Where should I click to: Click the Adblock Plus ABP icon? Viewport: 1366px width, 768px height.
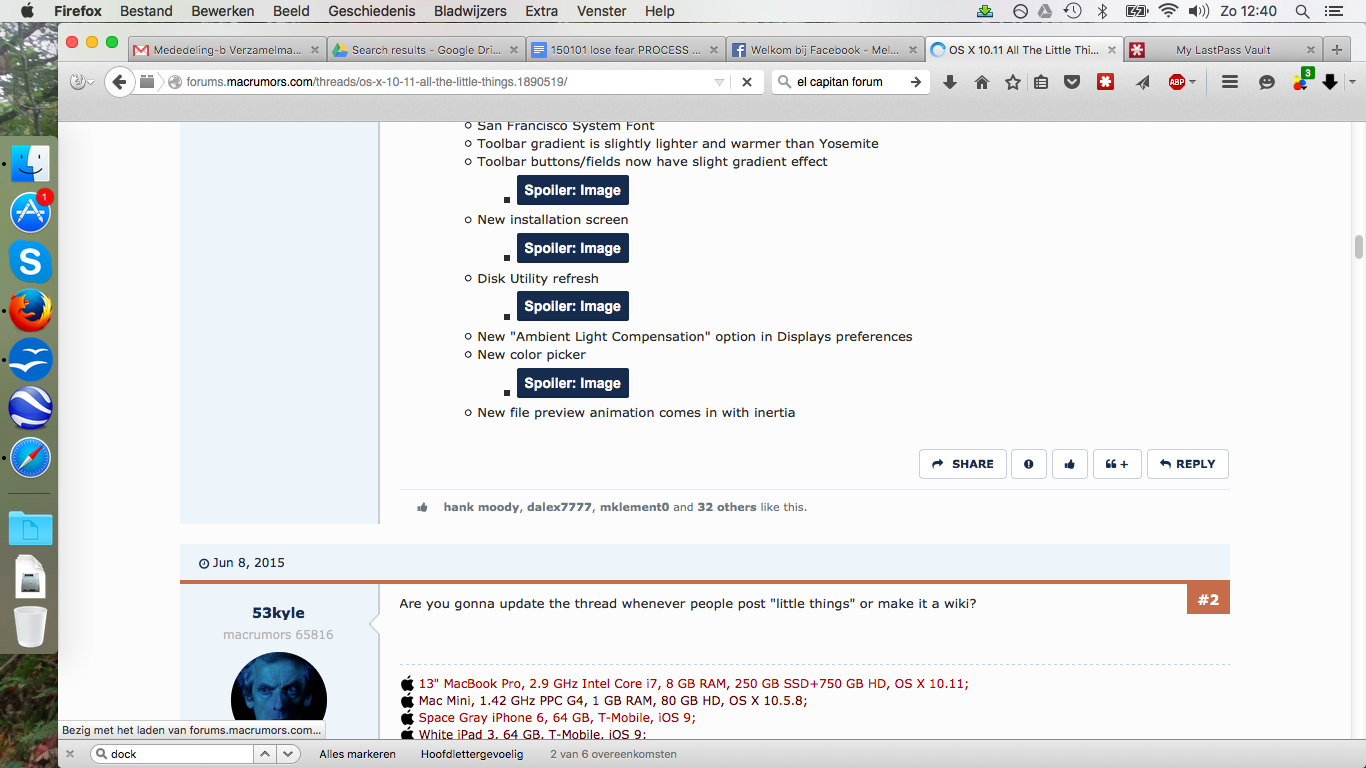click(x=1177, y=82)
